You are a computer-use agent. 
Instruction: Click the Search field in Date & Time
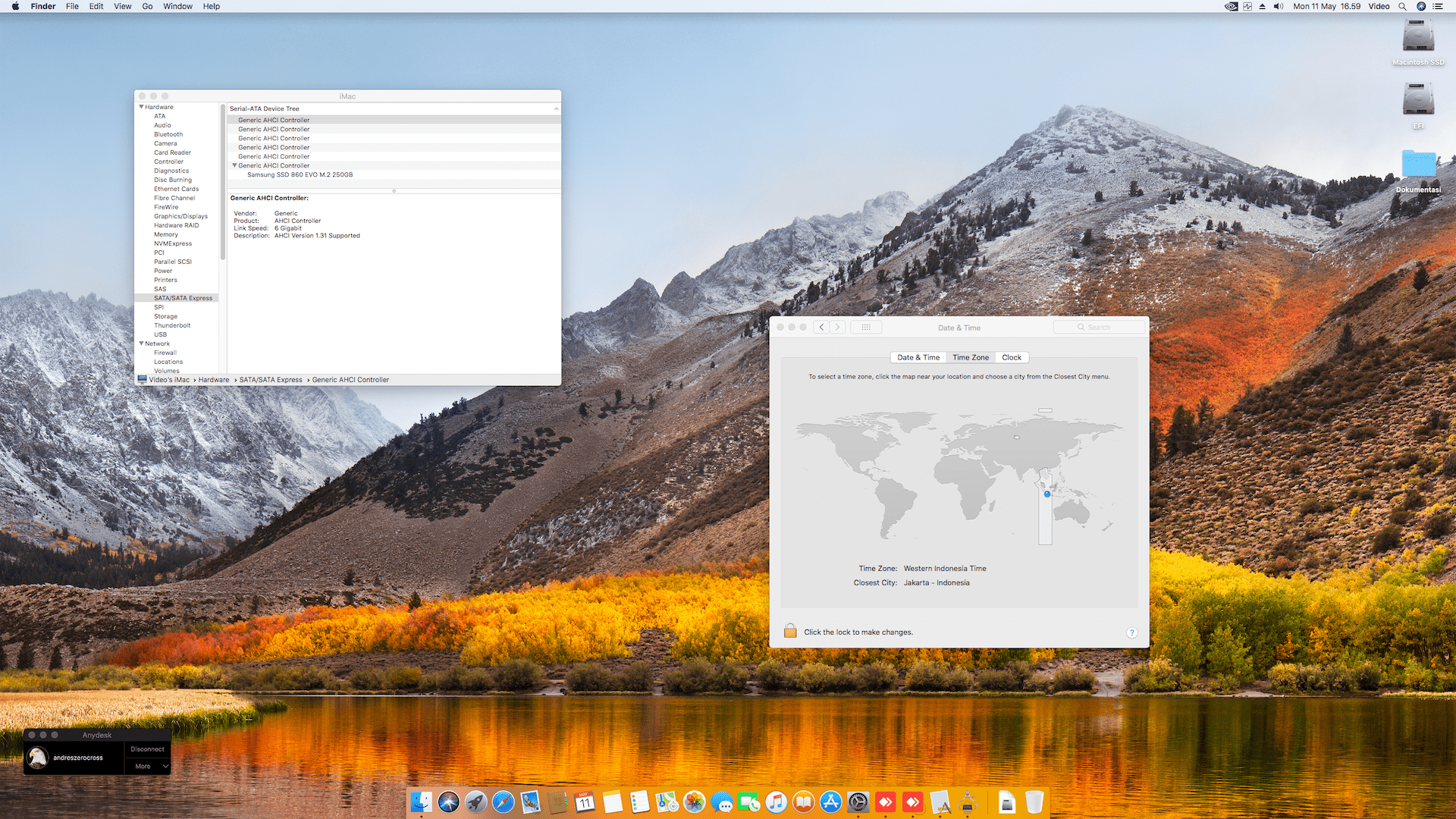(x=1099, y=327)
